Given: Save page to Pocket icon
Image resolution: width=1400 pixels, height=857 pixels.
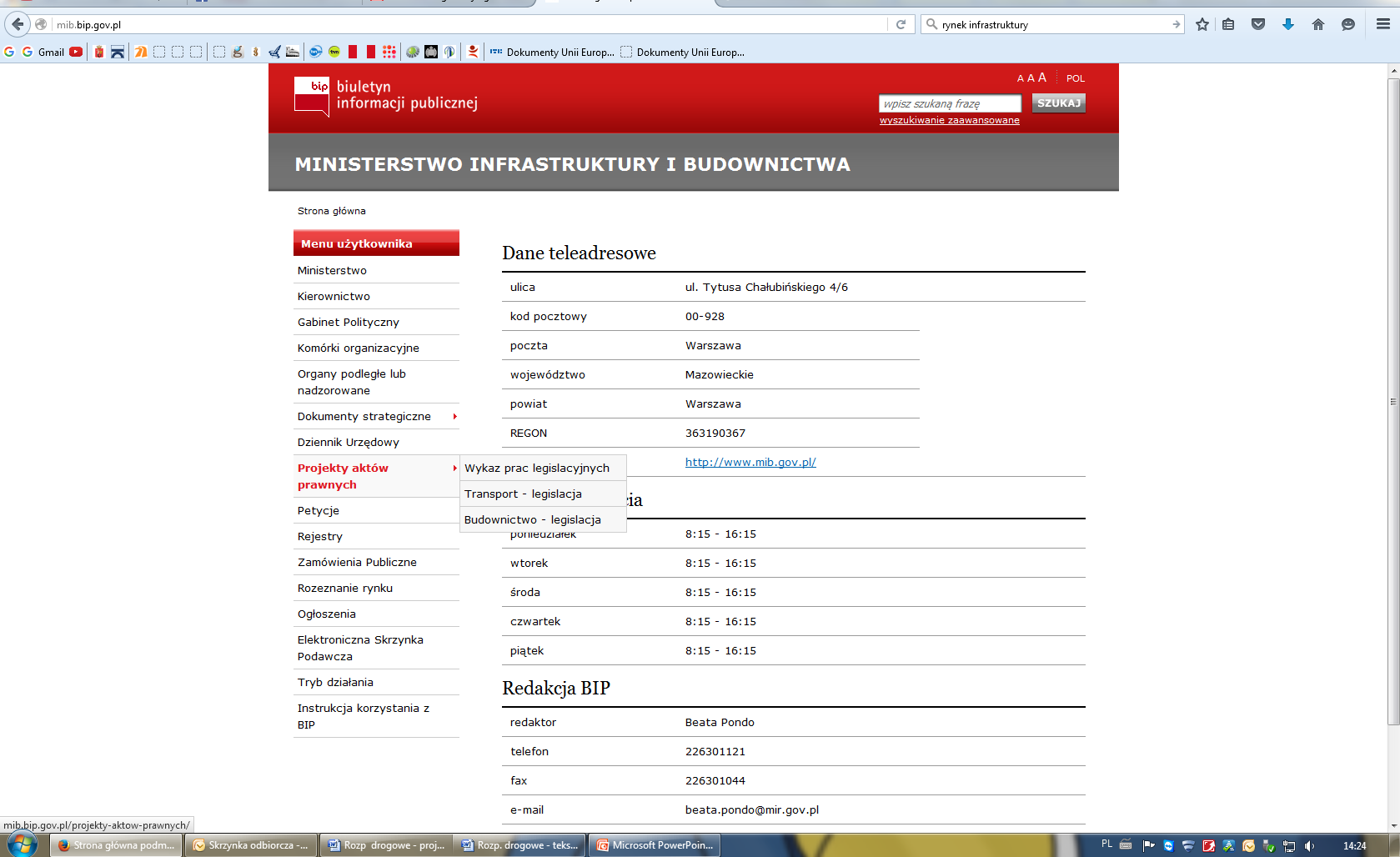Looking at the screenshot, I should point(1258,24).
